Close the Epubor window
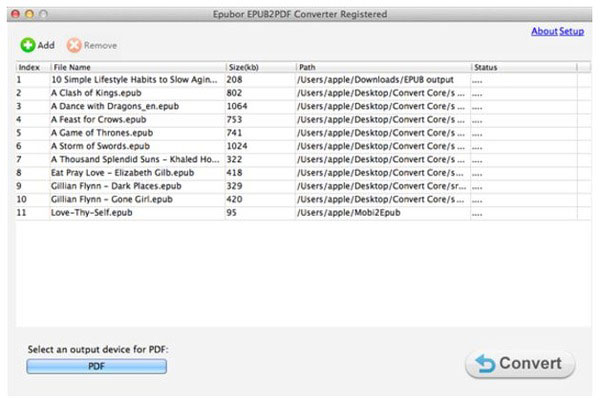Viewport: 600px width, 400px height. coord(15,14)
